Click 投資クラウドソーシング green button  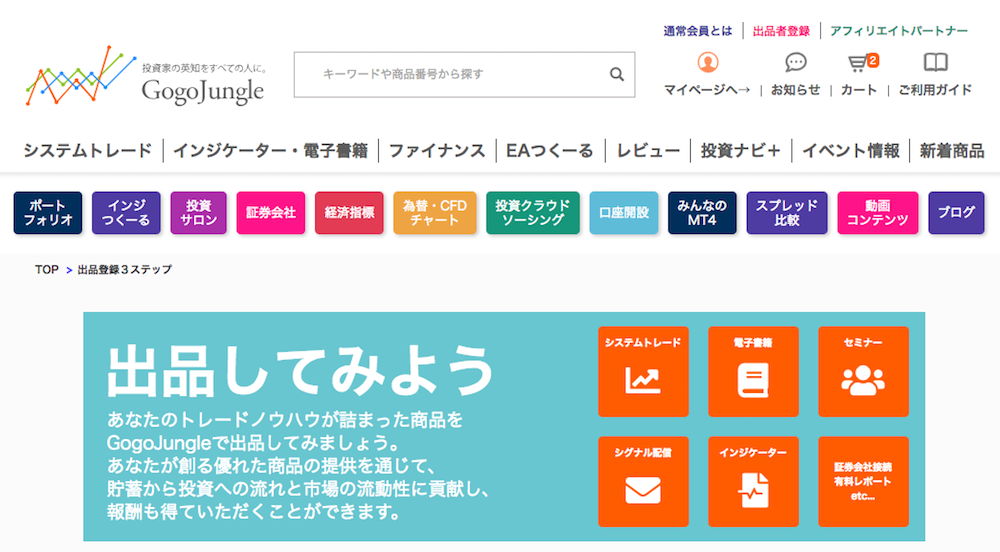pos(533,213)
